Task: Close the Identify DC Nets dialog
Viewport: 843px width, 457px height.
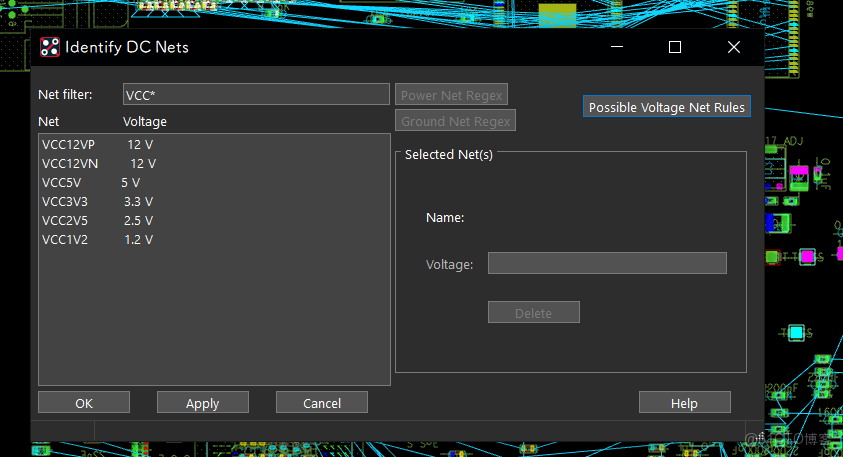Action: [x=734, y=47]
